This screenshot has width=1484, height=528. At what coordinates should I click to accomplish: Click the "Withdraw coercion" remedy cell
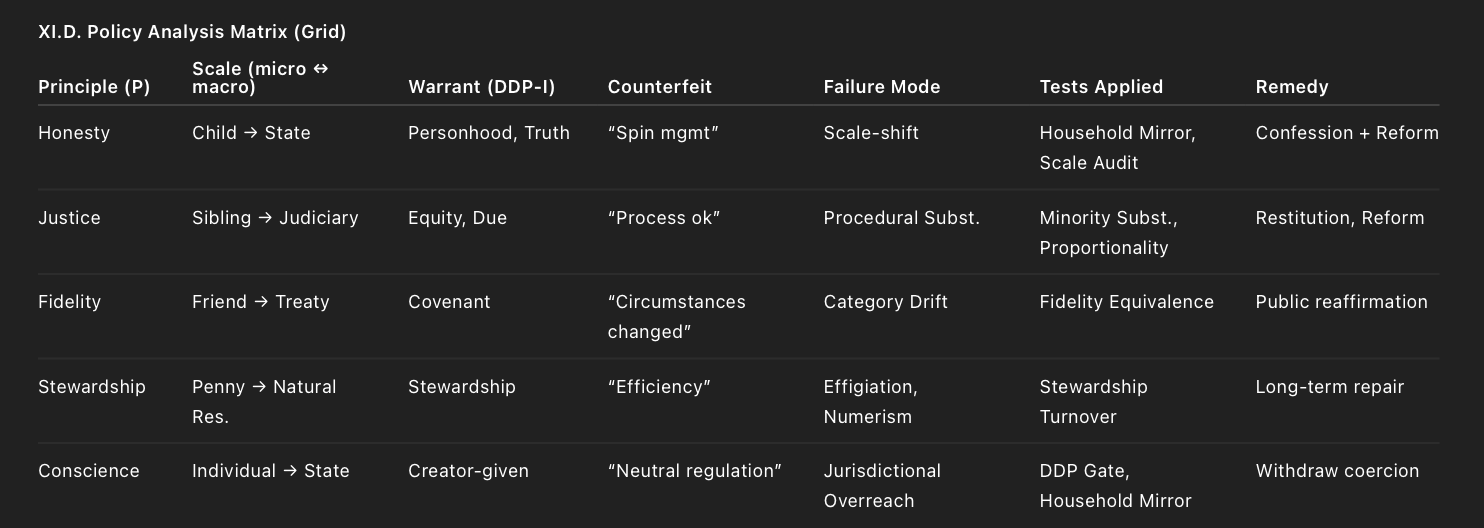1337,471
